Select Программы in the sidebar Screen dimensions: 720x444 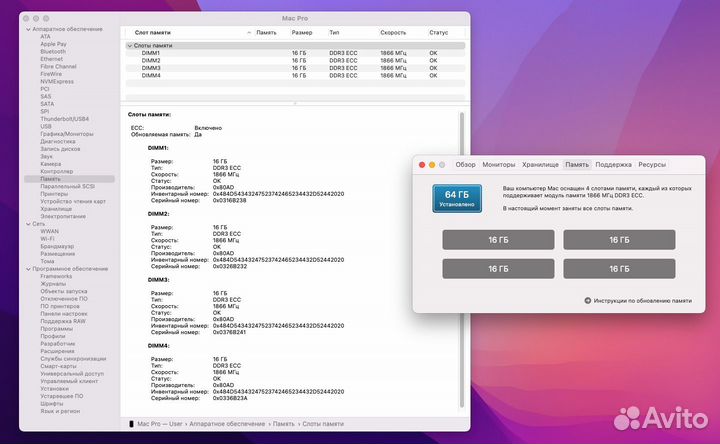click(x=56, y=329)
